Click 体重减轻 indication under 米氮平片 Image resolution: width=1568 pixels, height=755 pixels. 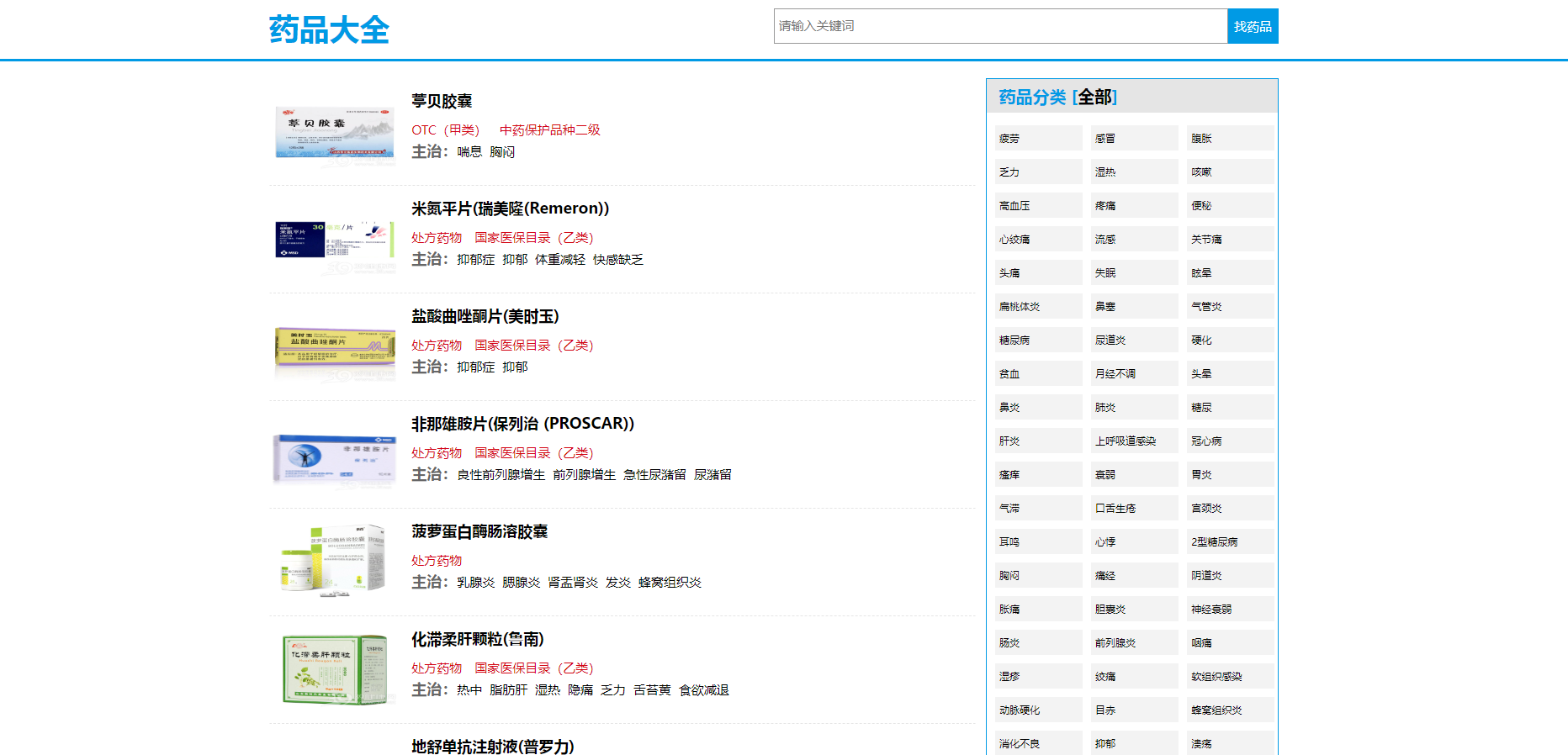click(x=560, y=260)
